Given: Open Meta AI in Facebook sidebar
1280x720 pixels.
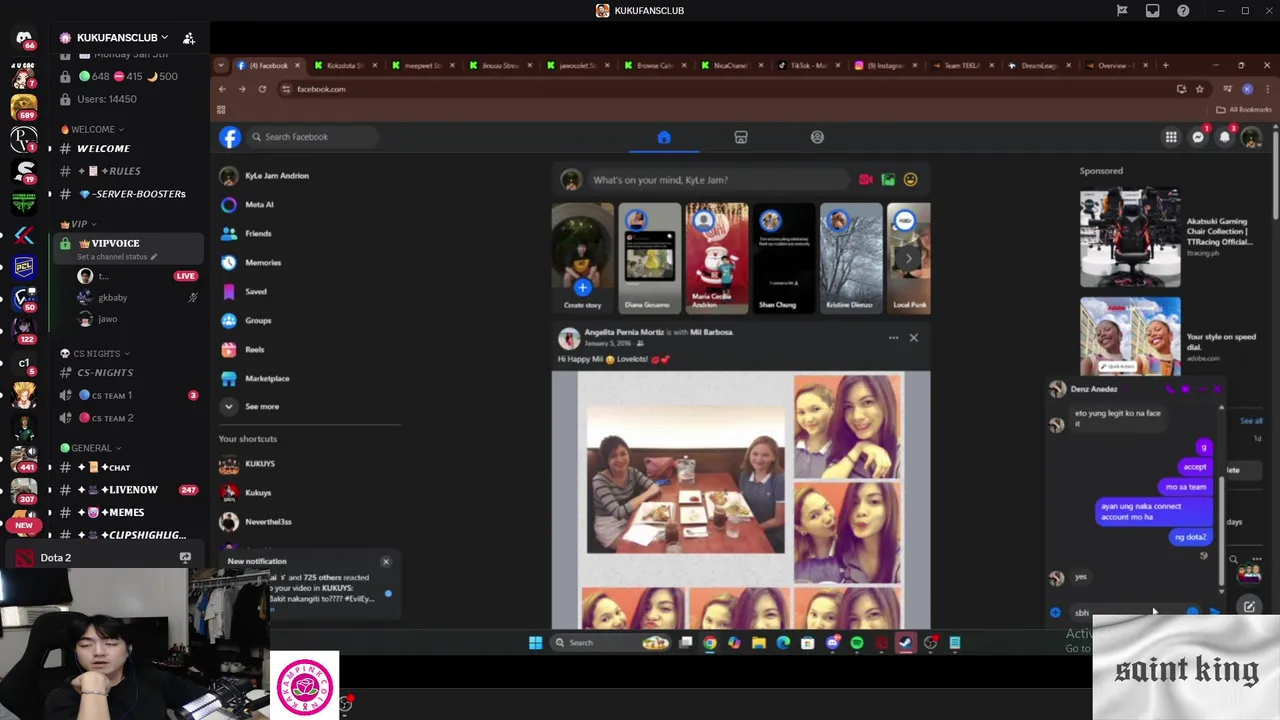Looking at the screenshot, I should click(259, 204).
